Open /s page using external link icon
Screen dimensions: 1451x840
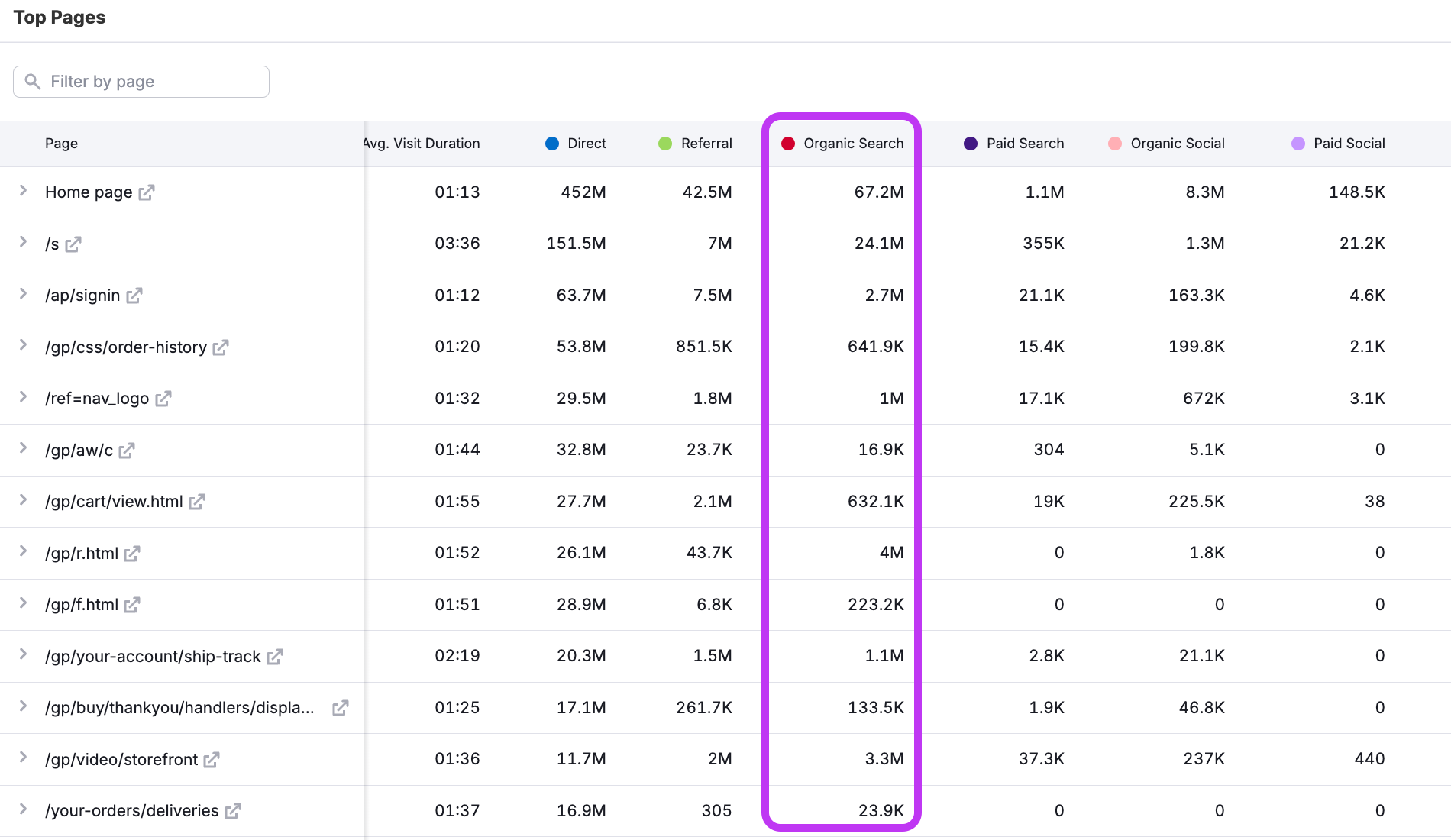pos(73,244)
